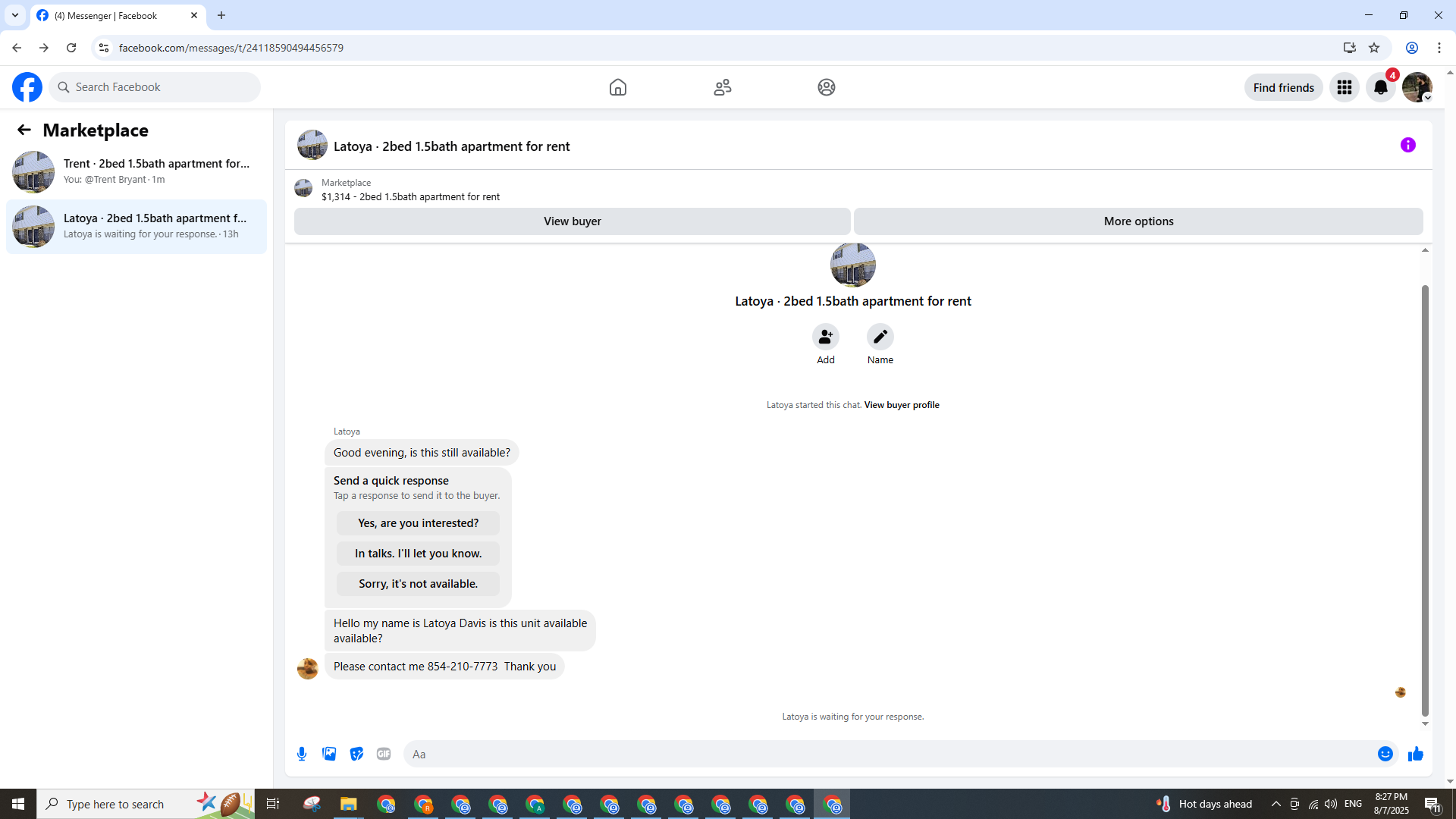
Task: Go forward in browser history
Action: pyautogui.click(x=44, y=48)
